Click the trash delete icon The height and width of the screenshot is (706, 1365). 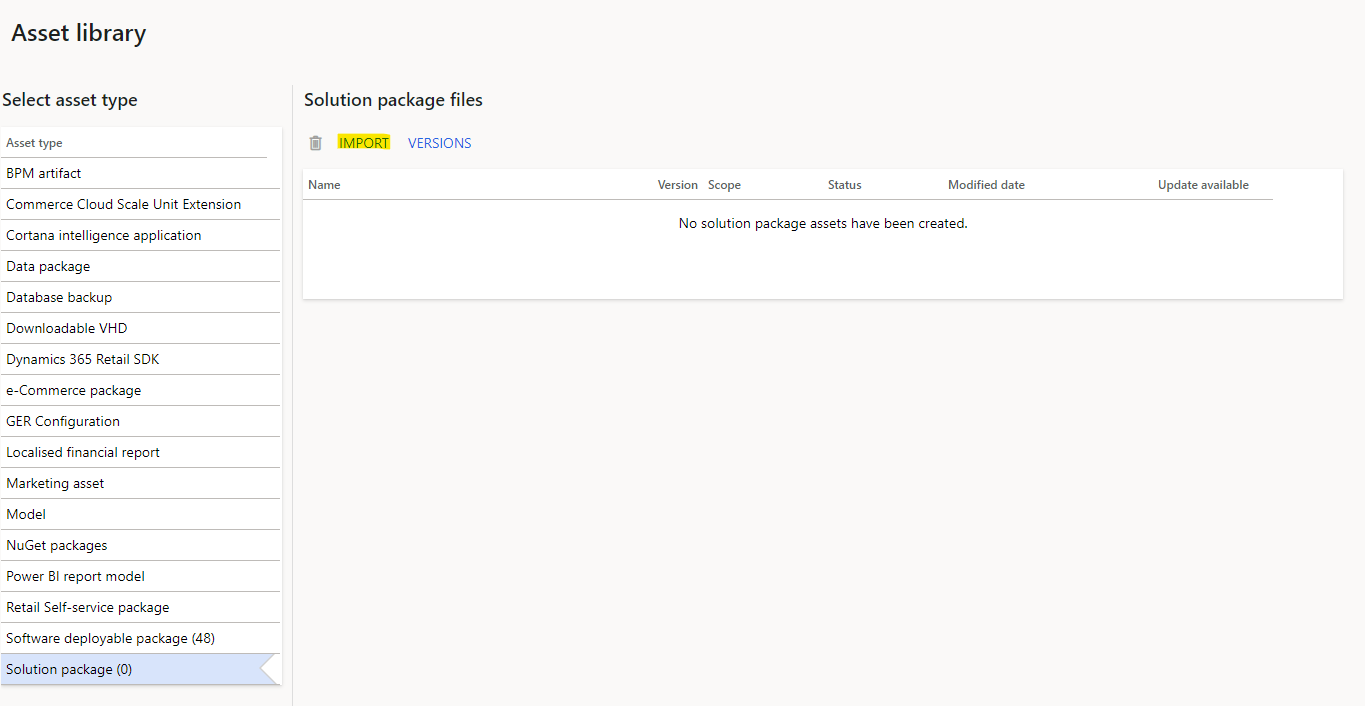pos(316,143)
